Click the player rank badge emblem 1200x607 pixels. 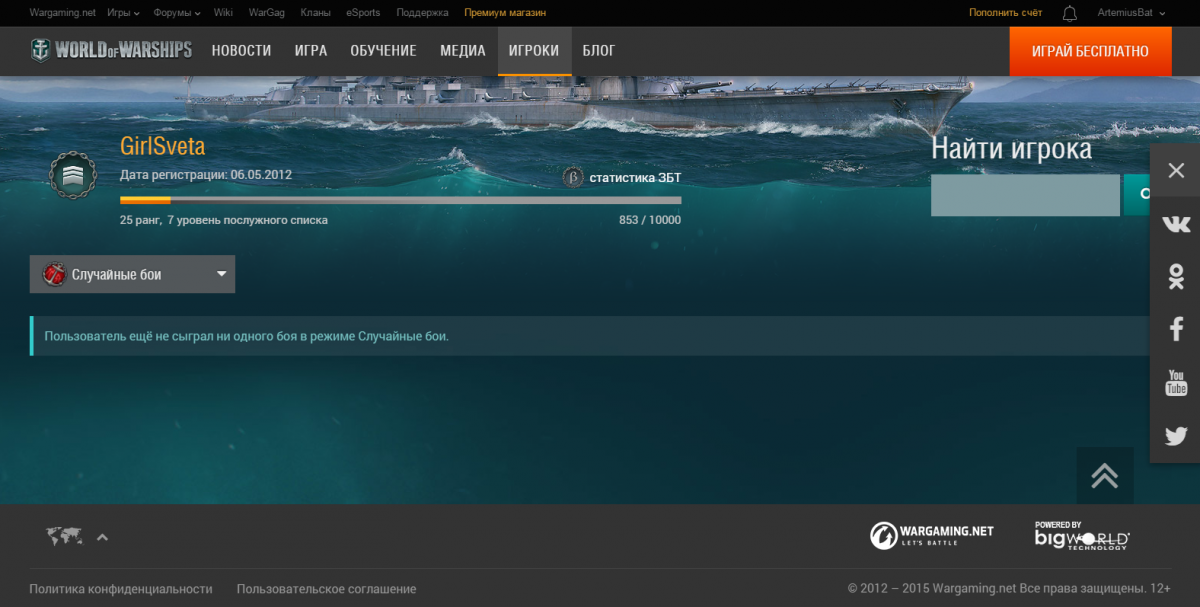(73, 176)
